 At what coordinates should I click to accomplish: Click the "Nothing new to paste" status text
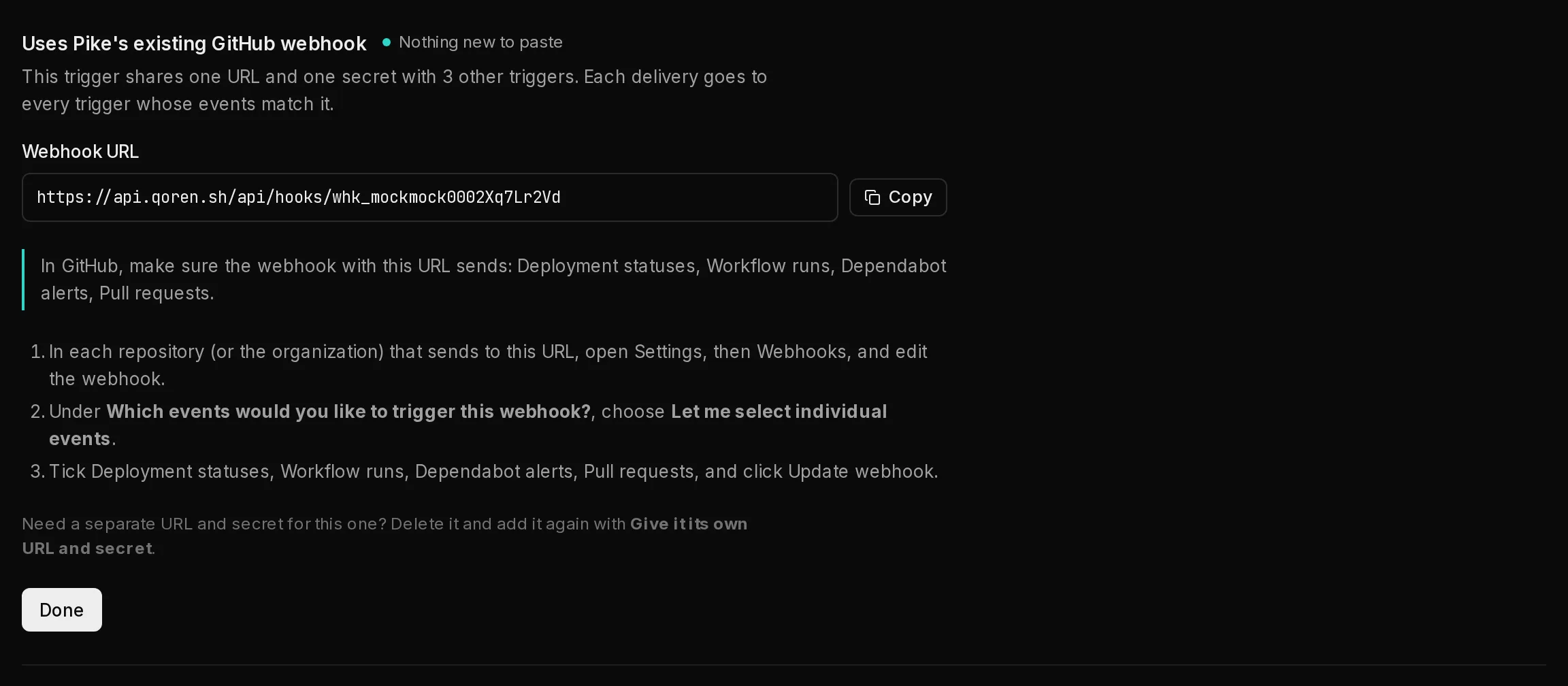(480, 42)
